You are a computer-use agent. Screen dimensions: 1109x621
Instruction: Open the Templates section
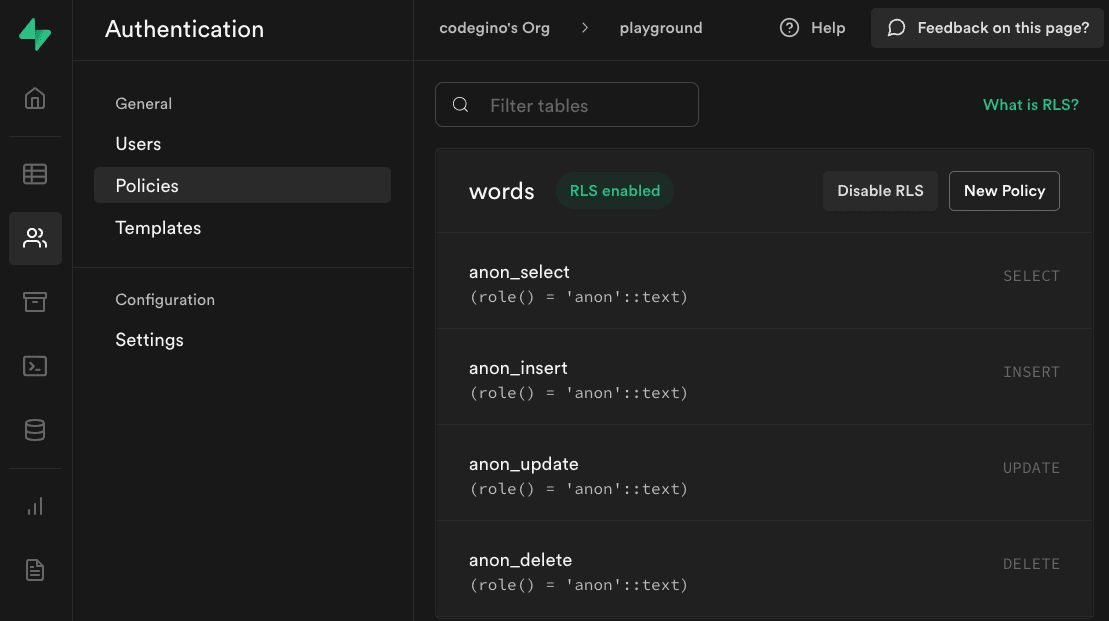pos(158,227)
